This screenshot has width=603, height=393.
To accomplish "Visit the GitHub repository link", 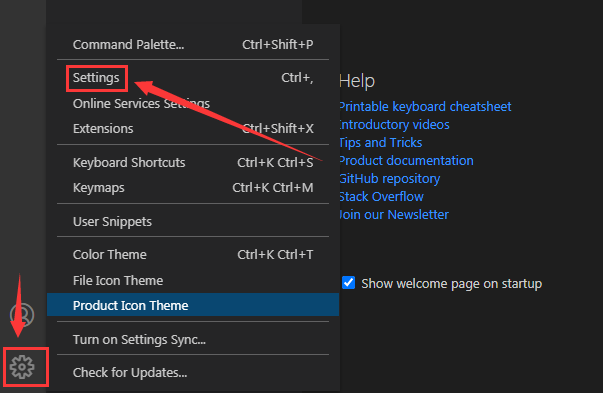I will [390, 179].
